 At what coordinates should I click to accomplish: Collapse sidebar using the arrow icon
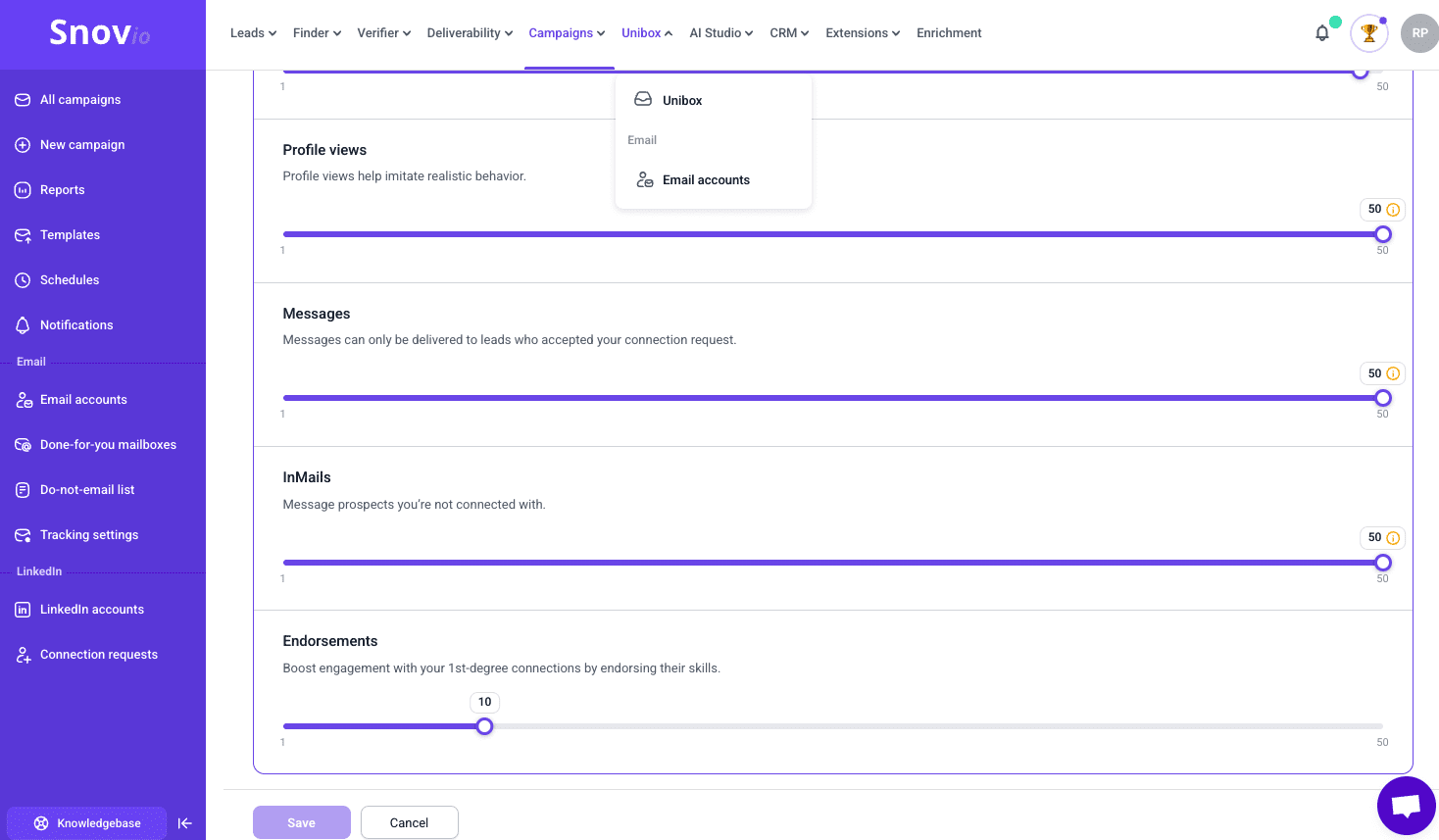click(x=184, y=823)
